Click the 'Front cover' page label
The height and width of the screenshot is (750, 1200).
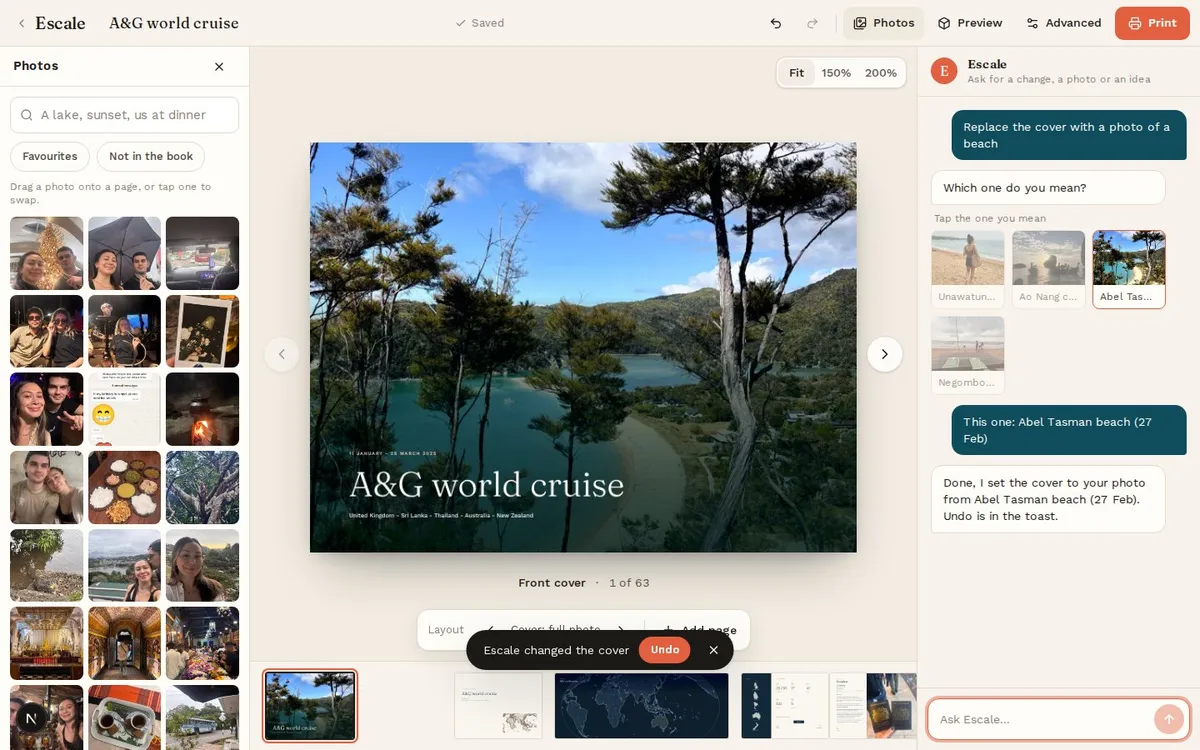pyautogui.click(x=552, y=583)
